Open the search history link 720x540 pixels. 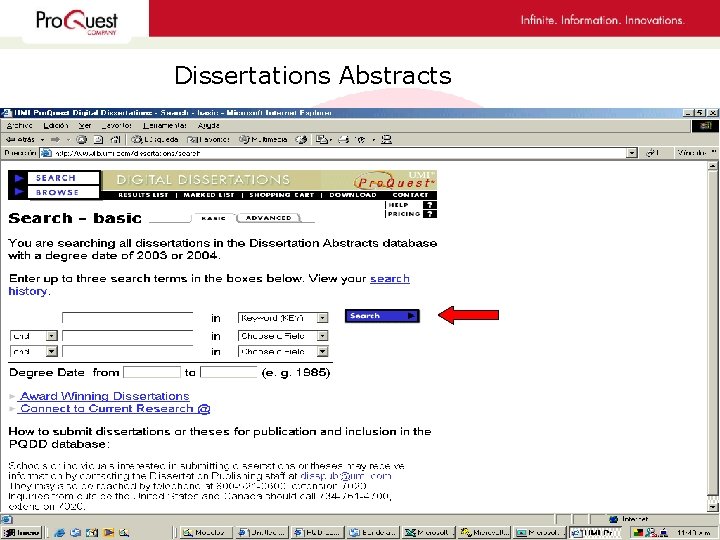(209, 285)
